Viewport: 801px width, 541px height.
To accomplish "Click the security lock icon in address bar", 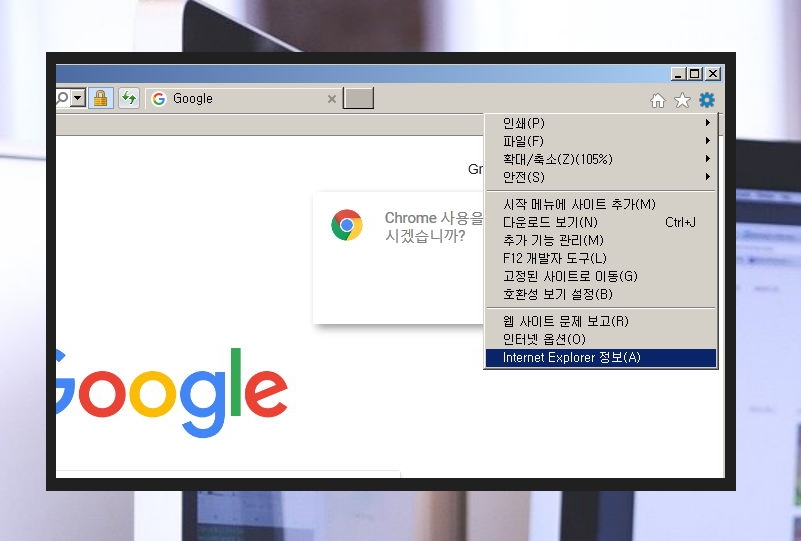I will (x=101, y=98).
